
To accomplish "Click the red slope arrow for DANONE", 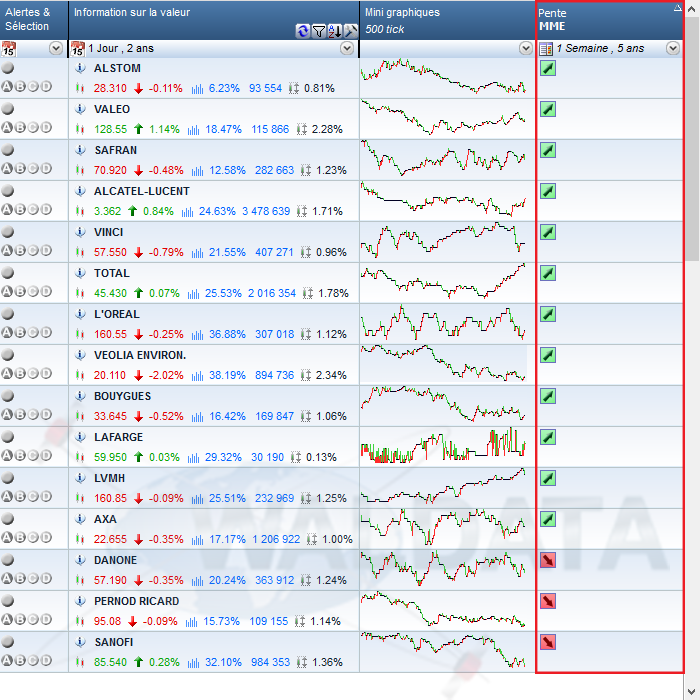I will click(x=548, y=560).
